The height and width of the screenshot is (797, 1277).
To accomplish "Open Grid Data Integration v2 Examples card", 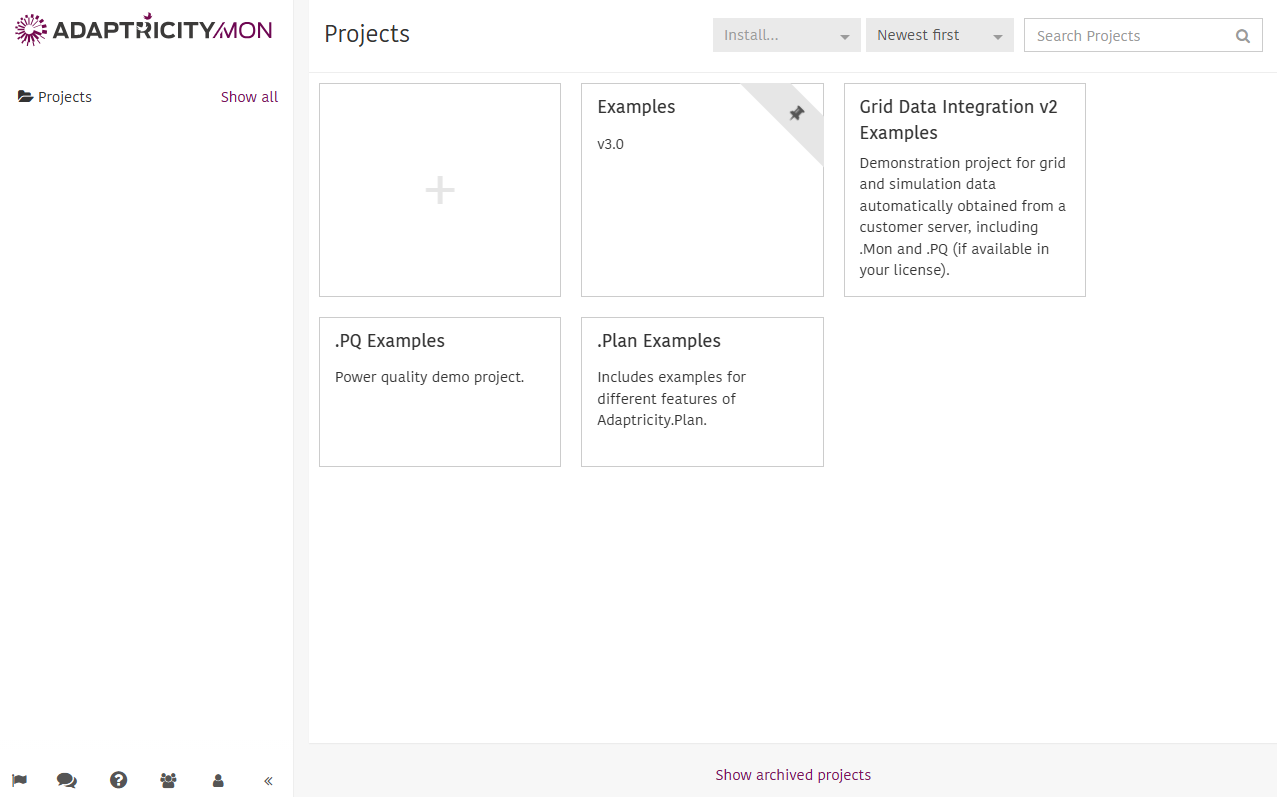I will (x=965, y=190).
